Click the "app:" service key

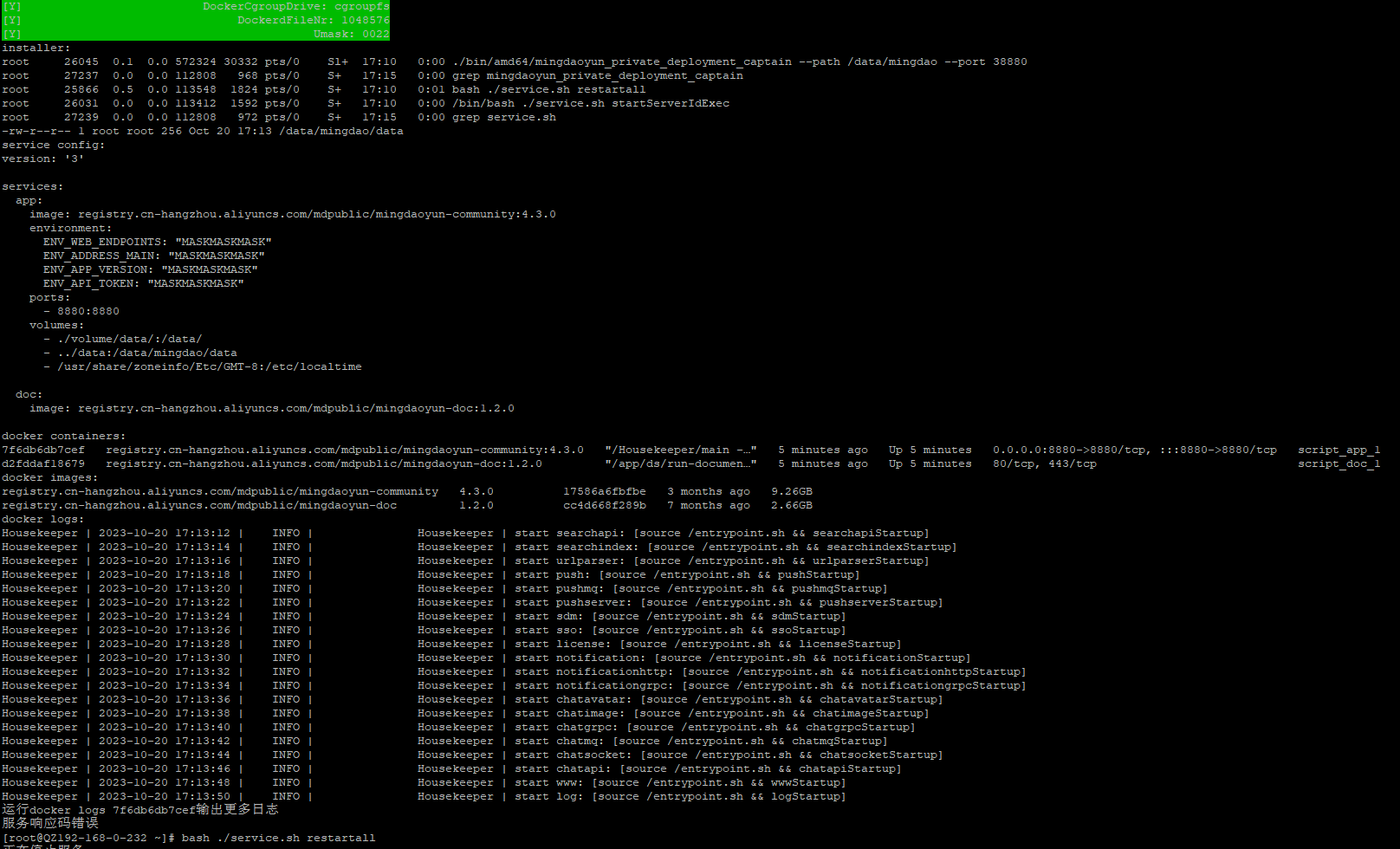click(x=29, y=200)
